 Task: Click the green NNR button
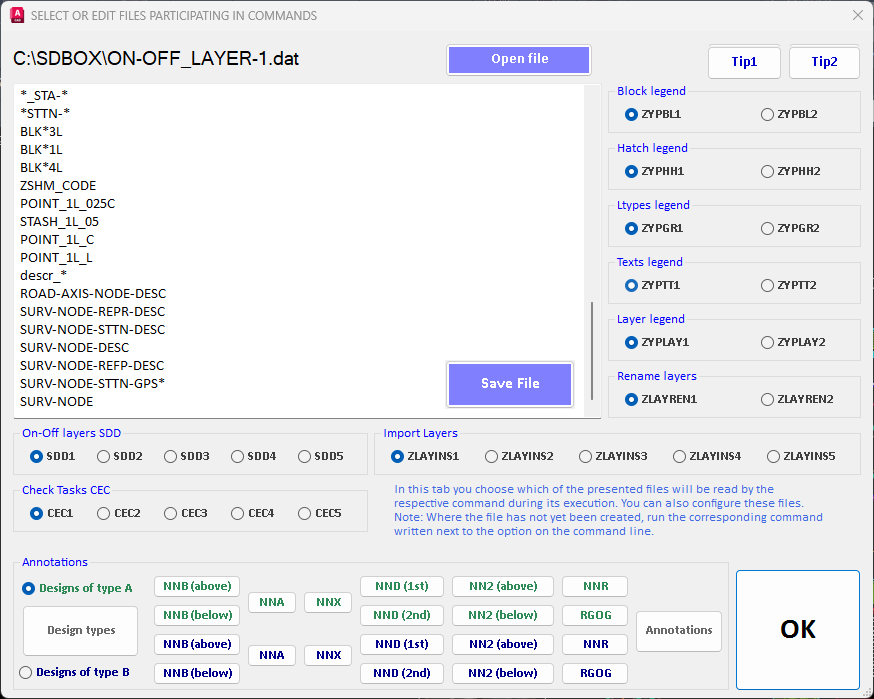pyautogui.click(x=595, y=586)
